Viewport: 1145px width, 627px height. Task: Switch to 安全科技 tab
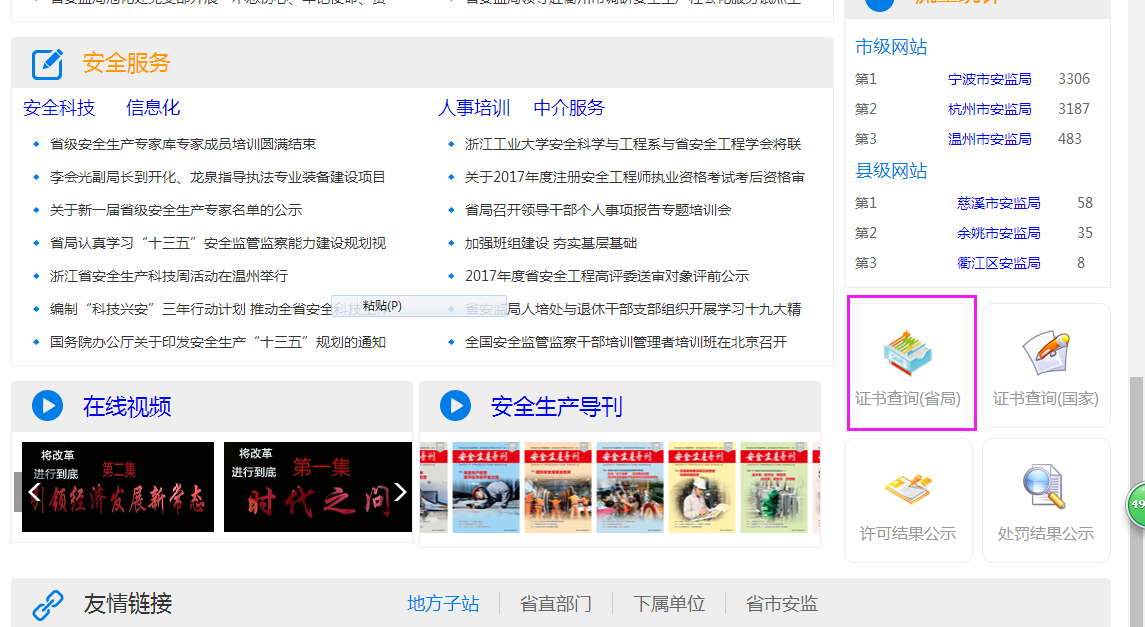pos(59,108)
